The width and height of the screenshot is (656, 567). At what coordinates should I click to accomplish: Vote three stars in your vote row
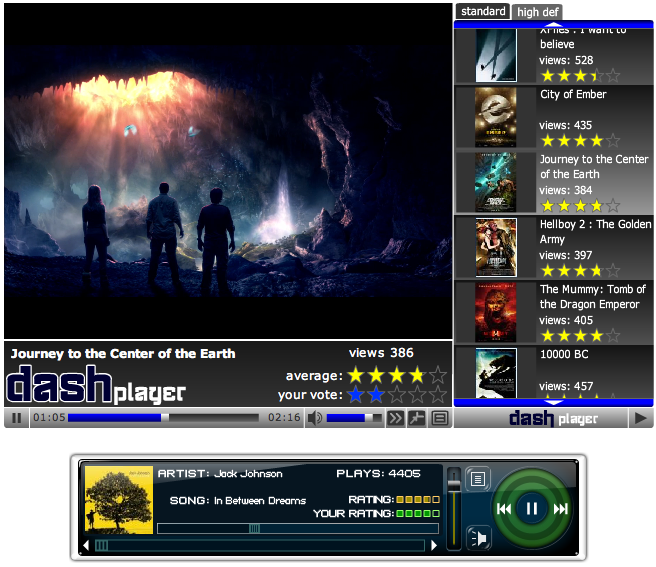[x=397, y=394]
